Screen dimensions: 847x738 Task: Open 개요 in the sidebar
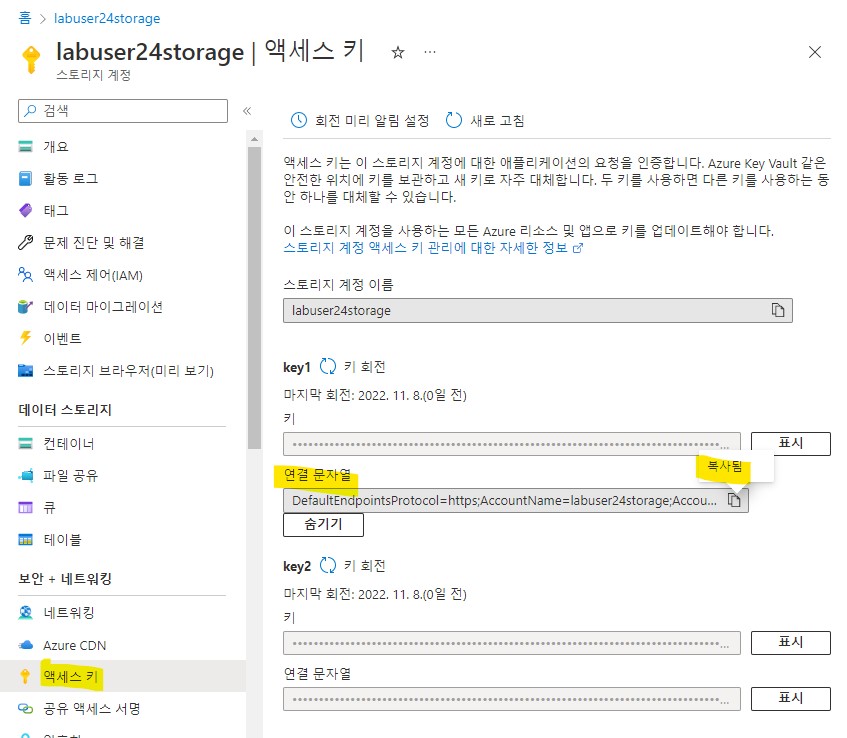coord(56,146)
